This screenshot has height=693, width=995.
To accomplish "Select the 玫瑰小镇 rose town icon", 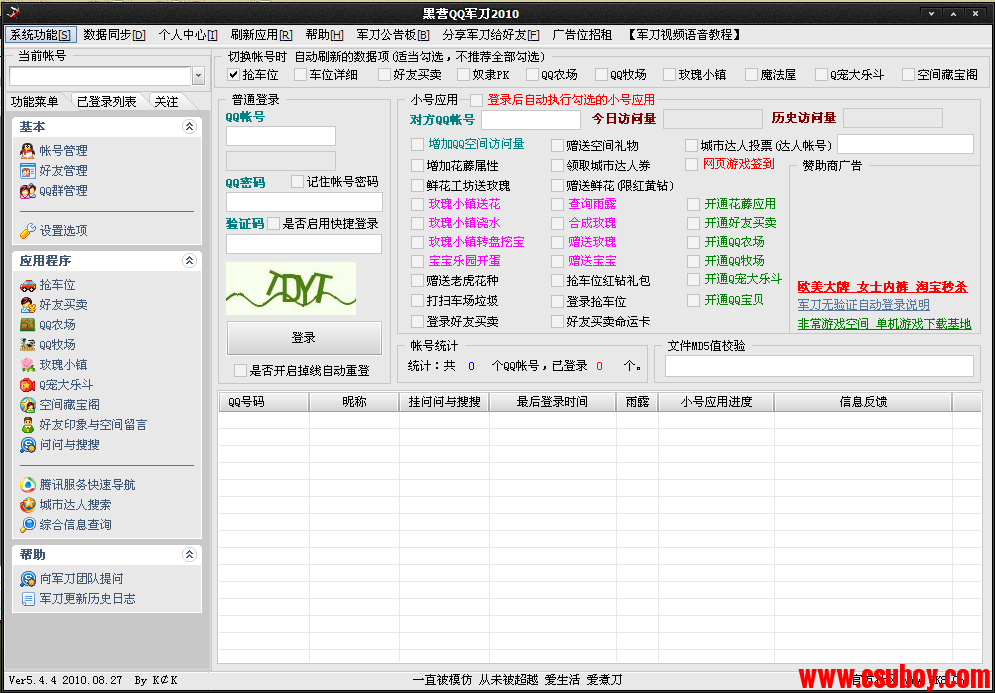I will [x=28, y=365].
